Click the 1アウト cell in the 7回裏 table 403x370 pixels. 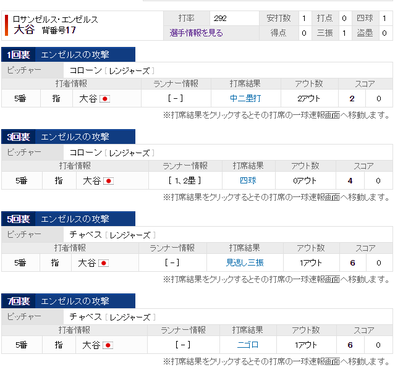306,345
